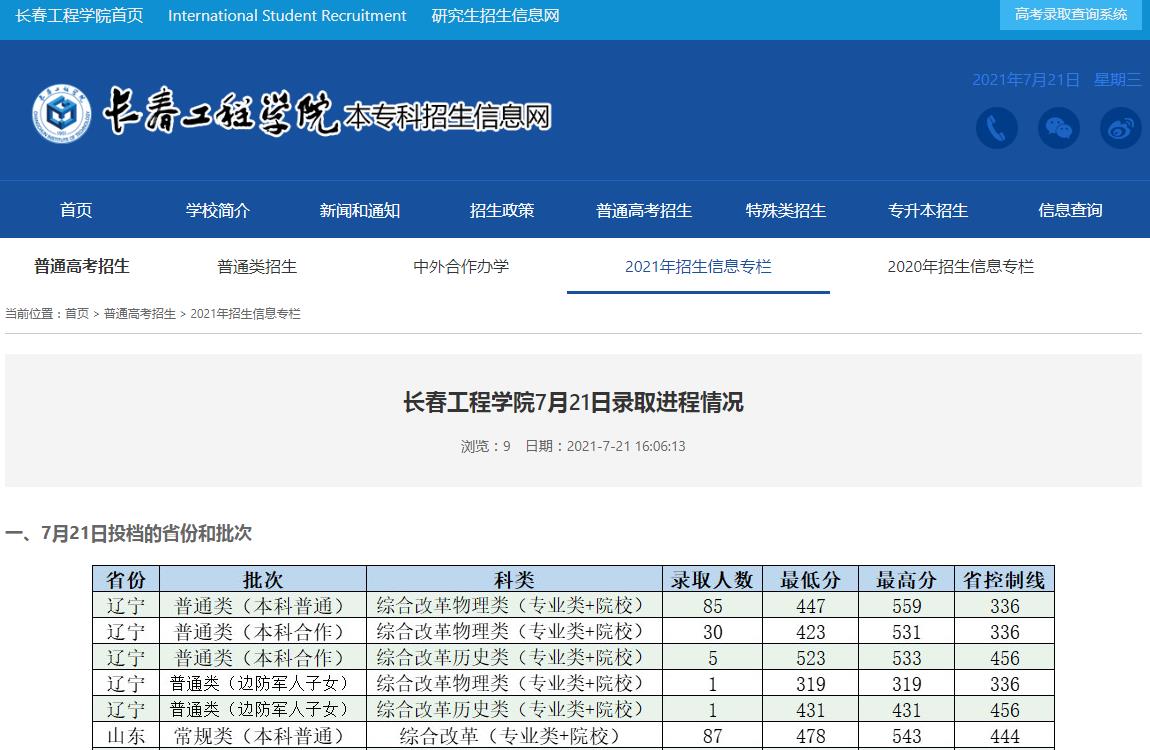Select 招生政策 in main navigation

[502, 210]
